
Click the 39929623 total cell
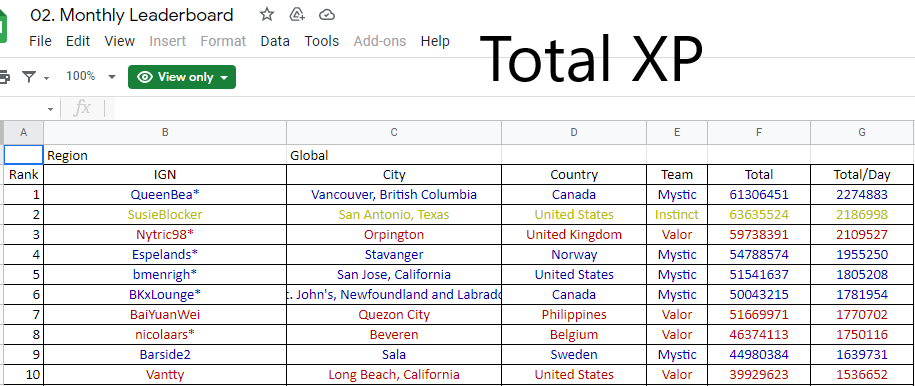(x=759, y=374)
